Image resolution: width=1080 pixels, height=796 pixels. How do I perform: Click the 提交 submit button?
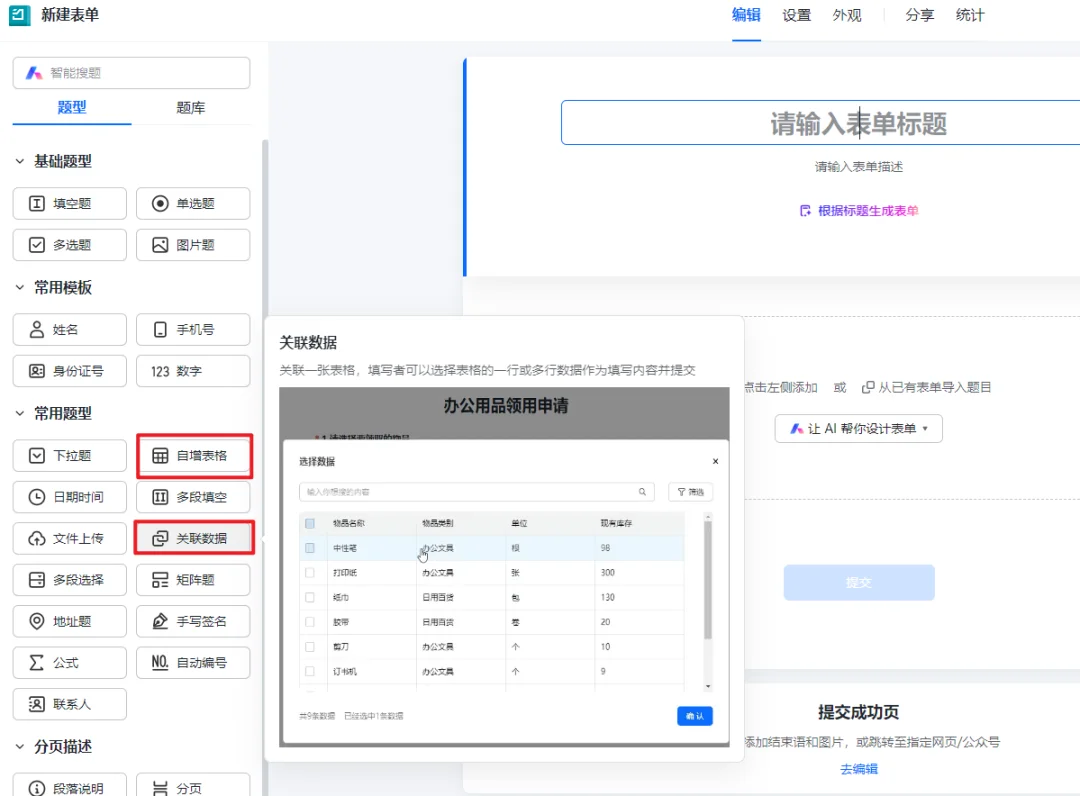(x=859, y=583)
